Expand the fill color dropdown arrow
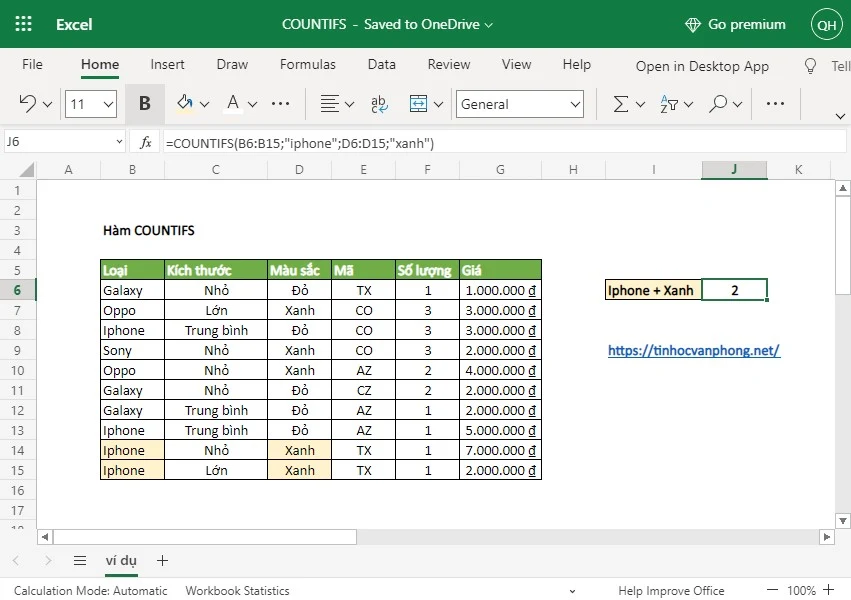 pyautogui.click(x=205, y=104)
